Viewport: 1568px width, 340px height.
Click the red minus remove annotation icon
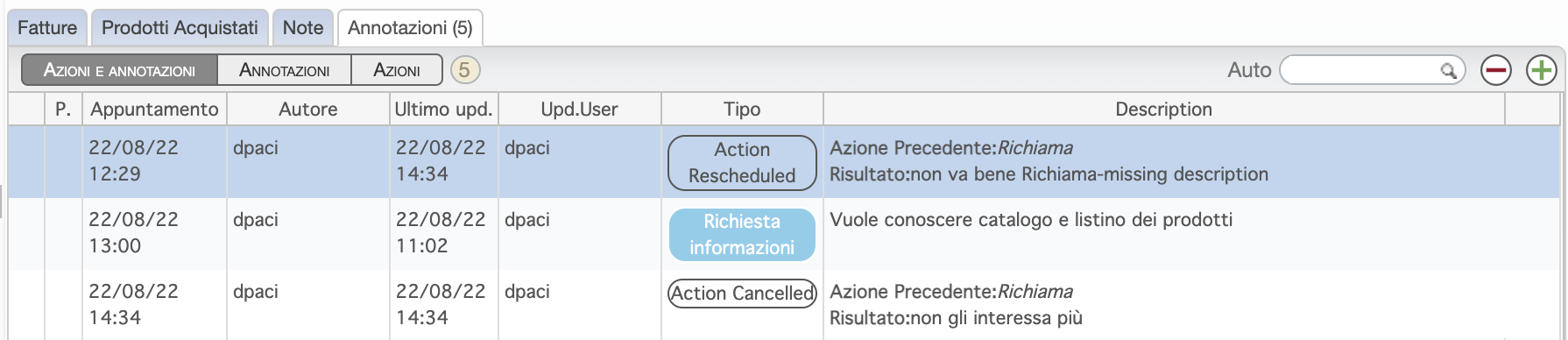point(1496,70)
